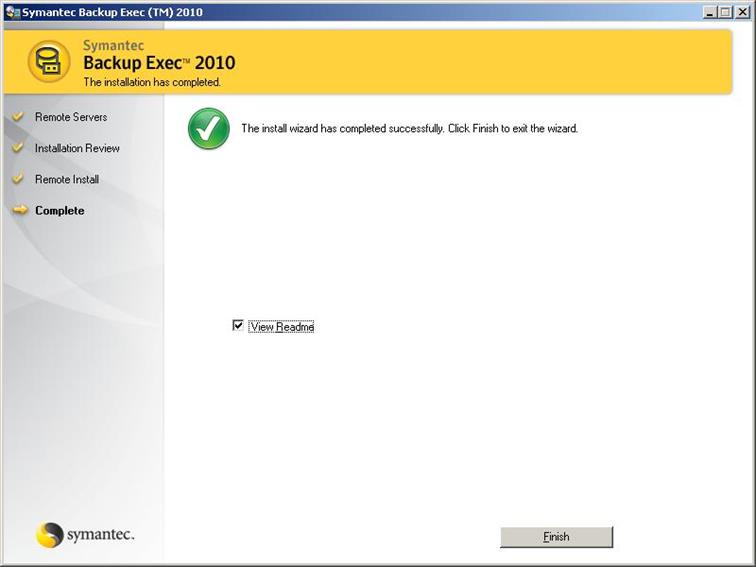Close the Backup Exec installer window

pos(742,13)
